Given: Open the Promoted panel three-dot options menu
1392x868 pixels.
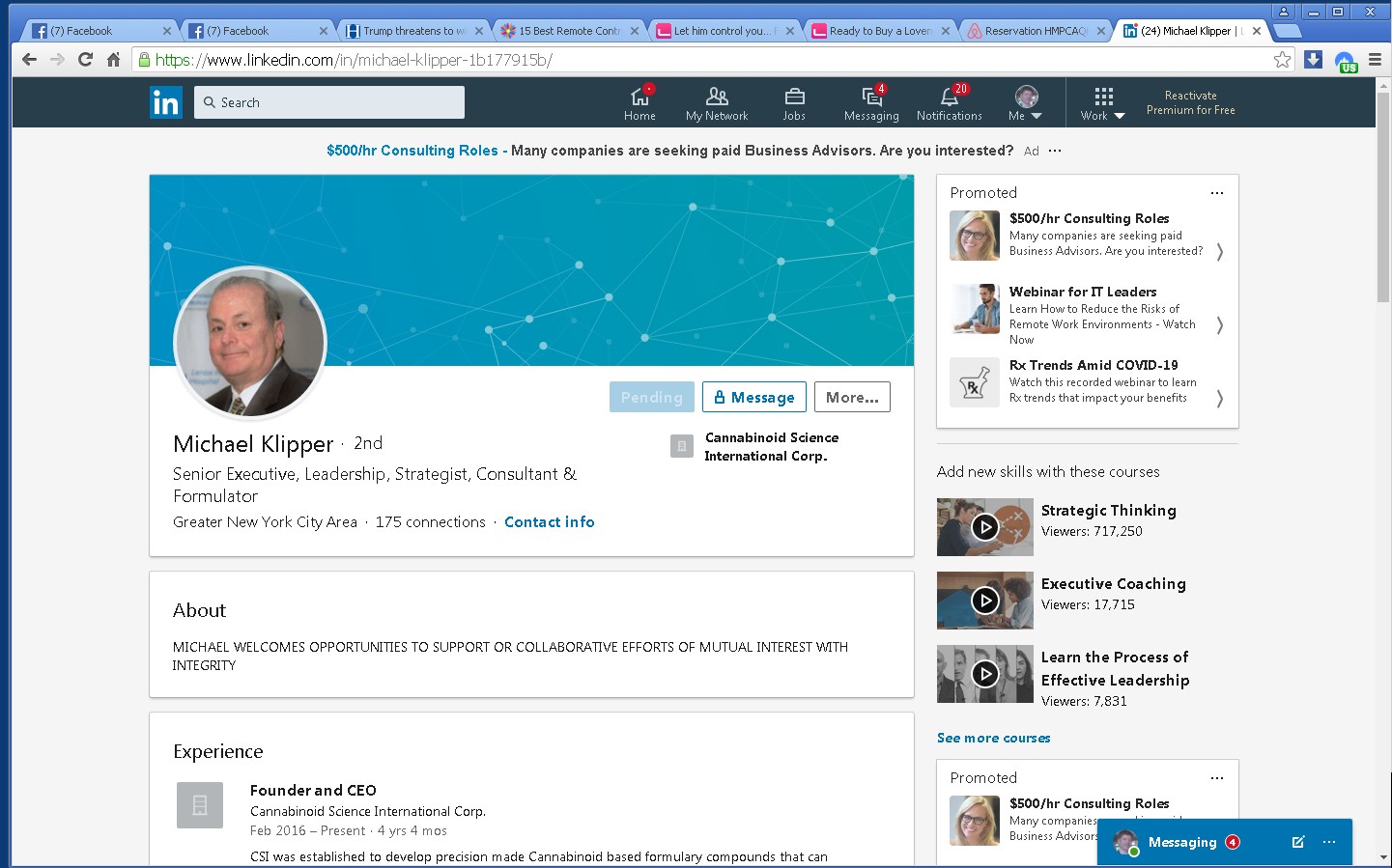Looking at the screenshot, I should point(1217,193).
